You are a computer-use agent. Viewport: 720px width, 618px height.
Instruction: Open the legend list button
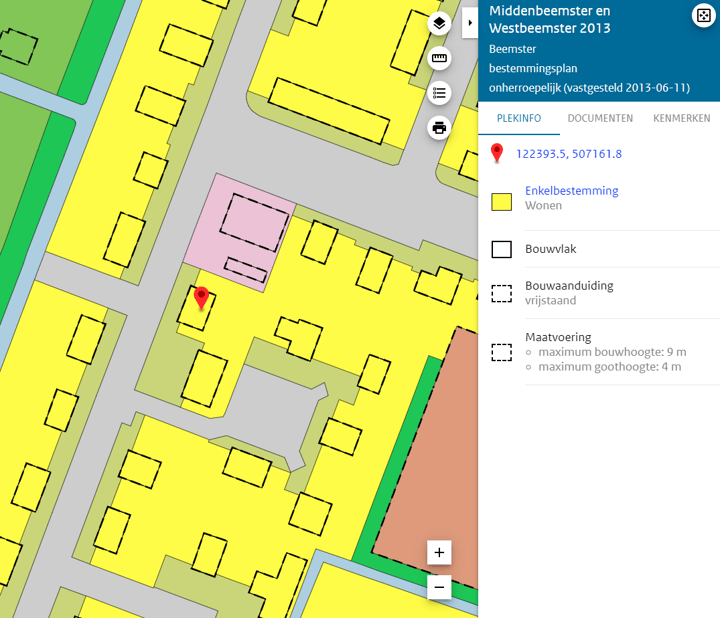pos(438,93)
